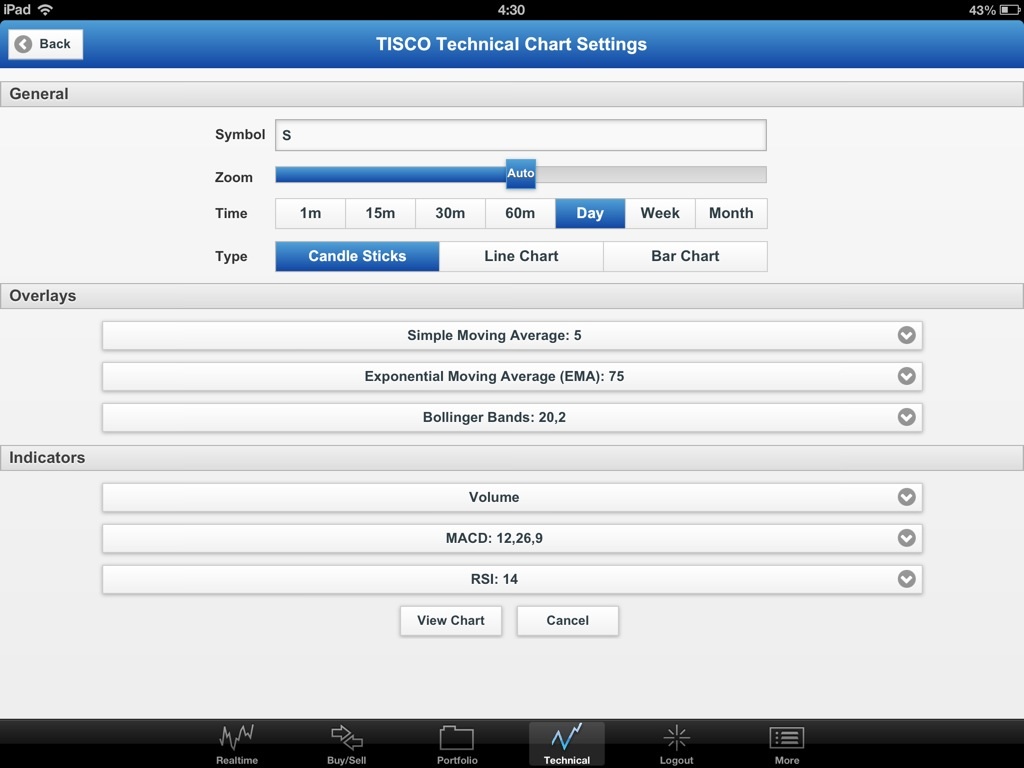
Task: Tap the Logout icon
Action: coord(677,738)
